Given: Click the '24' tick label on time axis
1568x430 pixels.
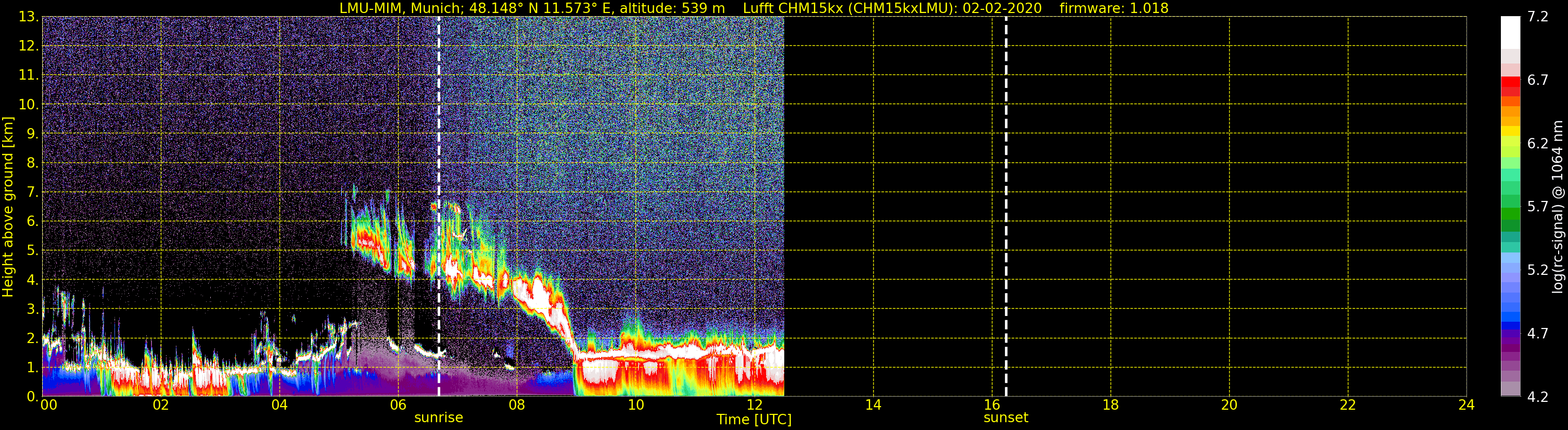Looking at the screenshot, I should click(1467, 404).
